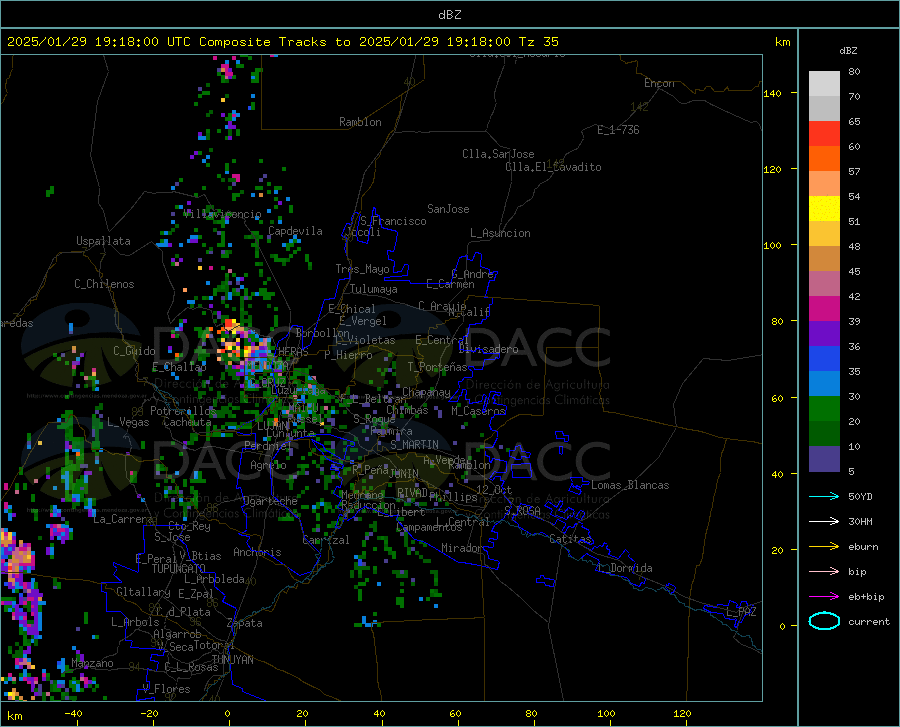Screen dimensions: 900x727
Task: Click the 'Lomas_Blancas' map label
Action: pos(630,485)
